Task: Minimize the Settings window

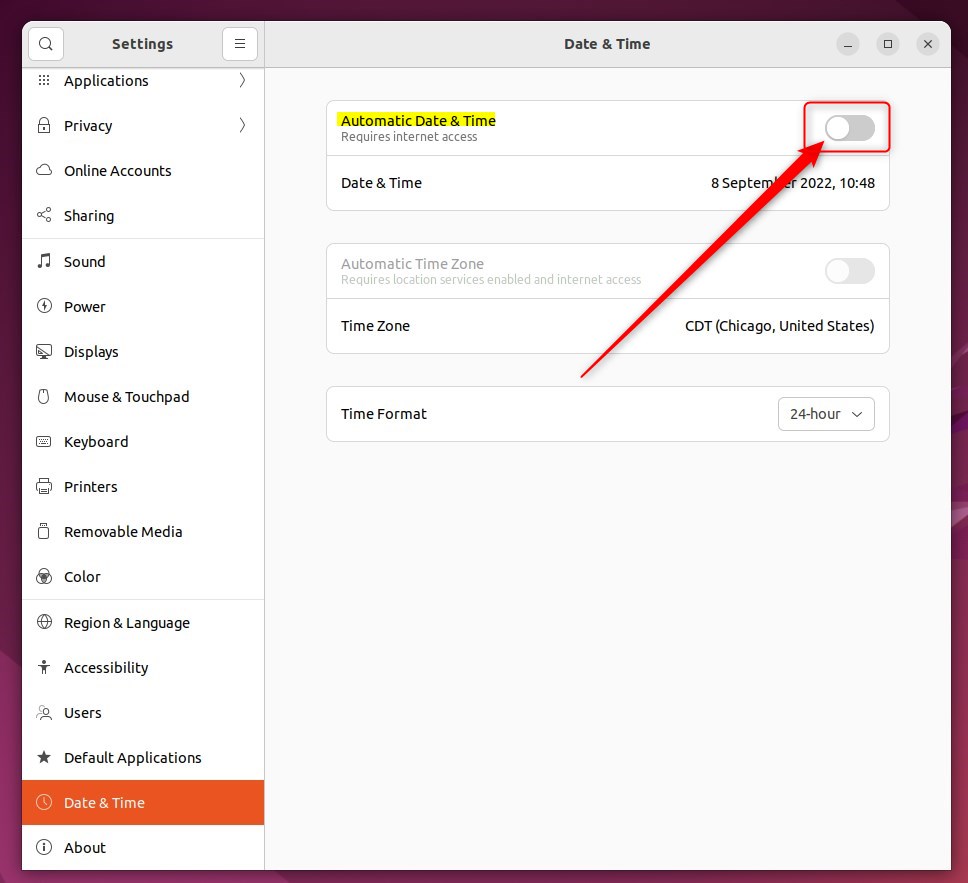Action: (x=848, y=44)
